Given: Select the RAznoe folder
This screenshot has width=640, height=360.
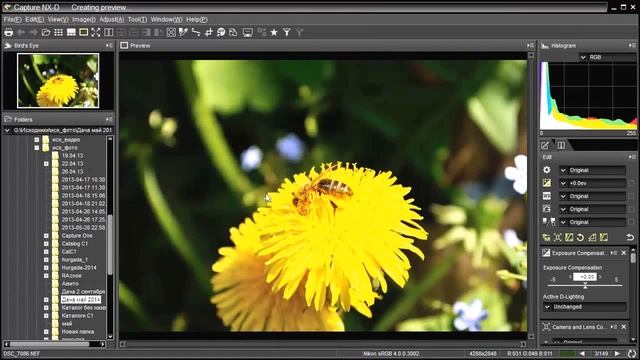Looking at the screenshot, I should (71, 276).
